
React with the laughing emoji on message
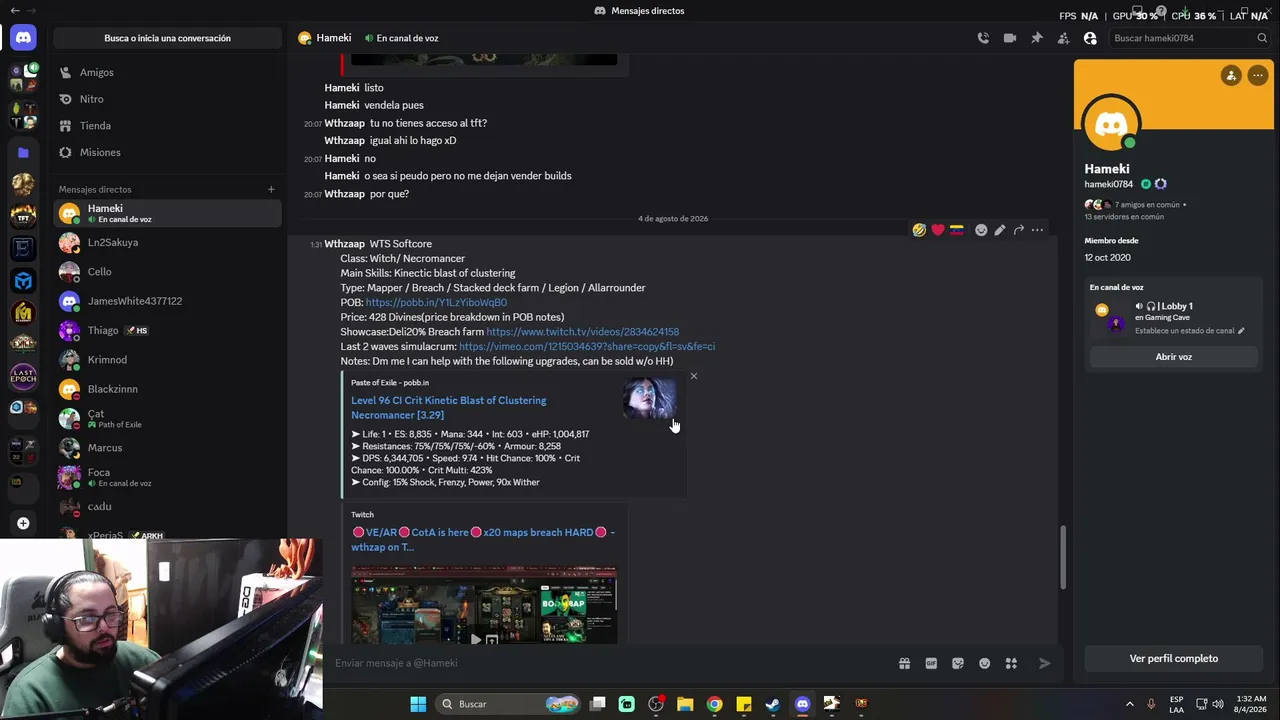(x=919, y=230)
